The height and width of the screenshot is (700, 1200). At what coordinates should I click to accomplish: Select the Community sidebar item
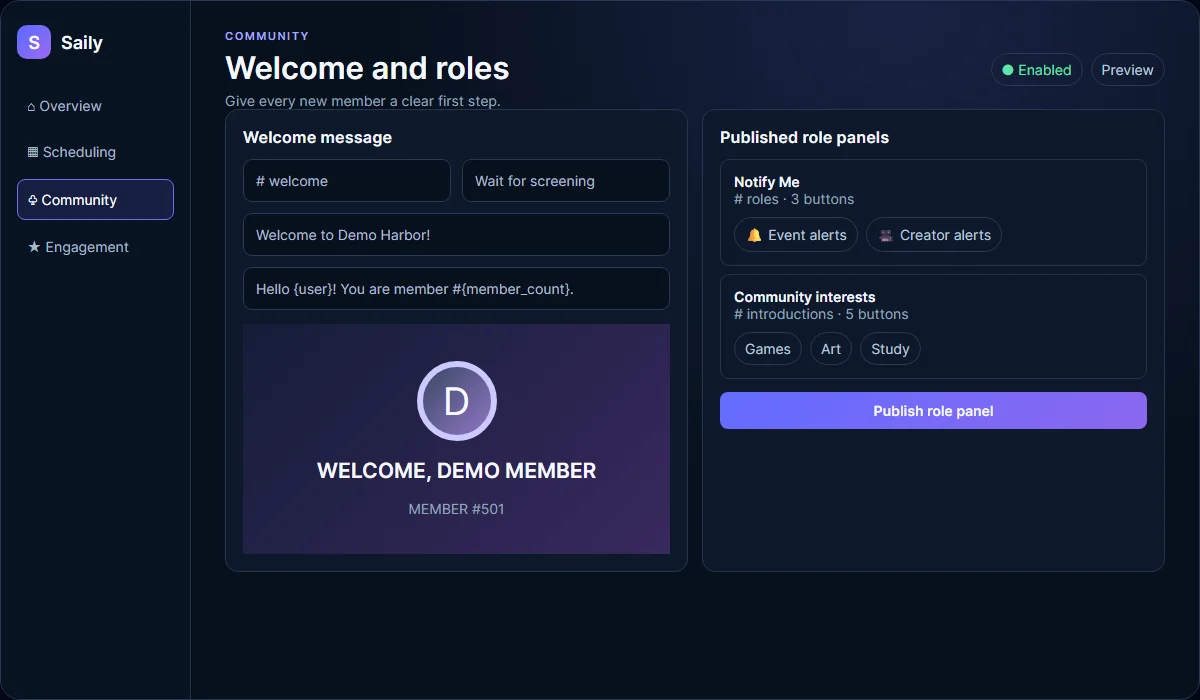pos(95,199)
